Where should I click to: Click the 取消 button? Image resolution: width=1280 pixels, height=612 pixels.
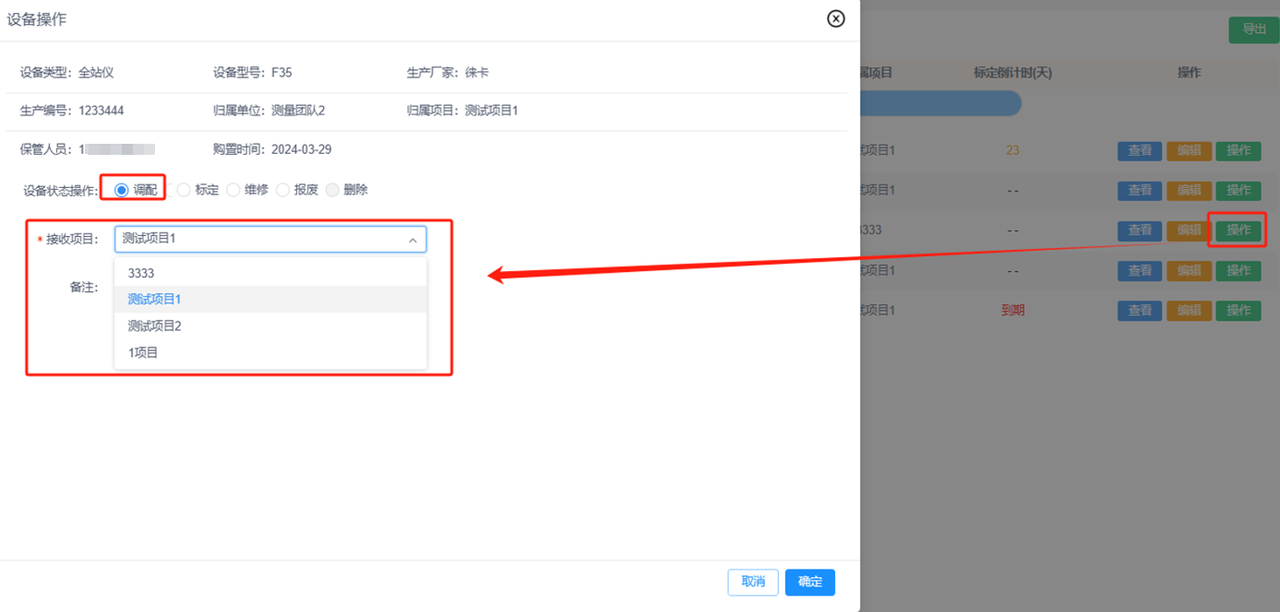752,582
